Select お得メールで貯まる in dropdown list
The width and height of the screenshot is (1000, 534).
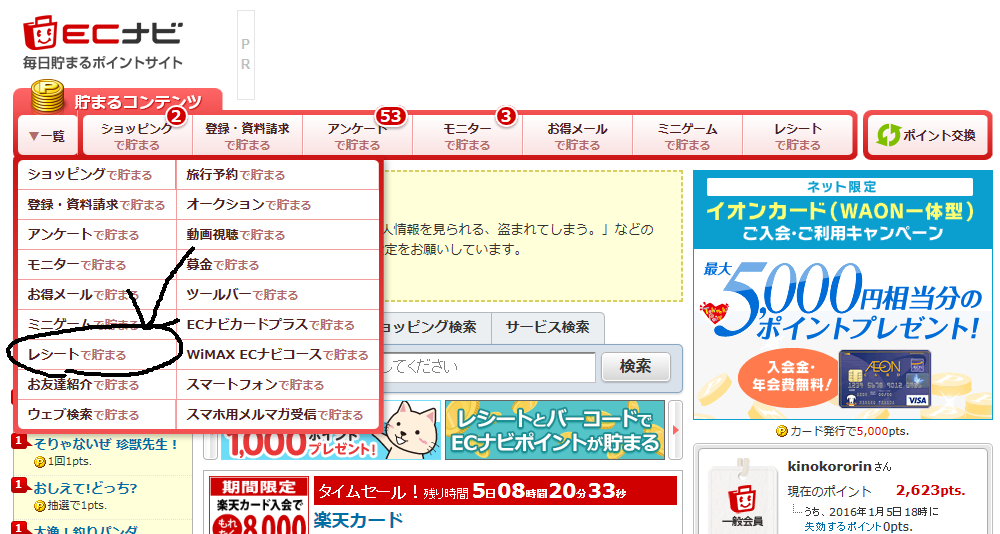[x=97, y=295]
